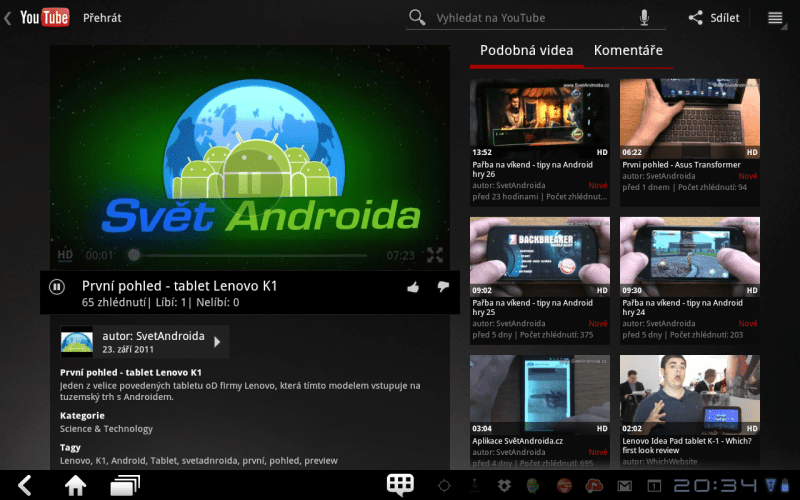Switch to the Podobná videa tab
800x500 pixels.
(527, 51)
